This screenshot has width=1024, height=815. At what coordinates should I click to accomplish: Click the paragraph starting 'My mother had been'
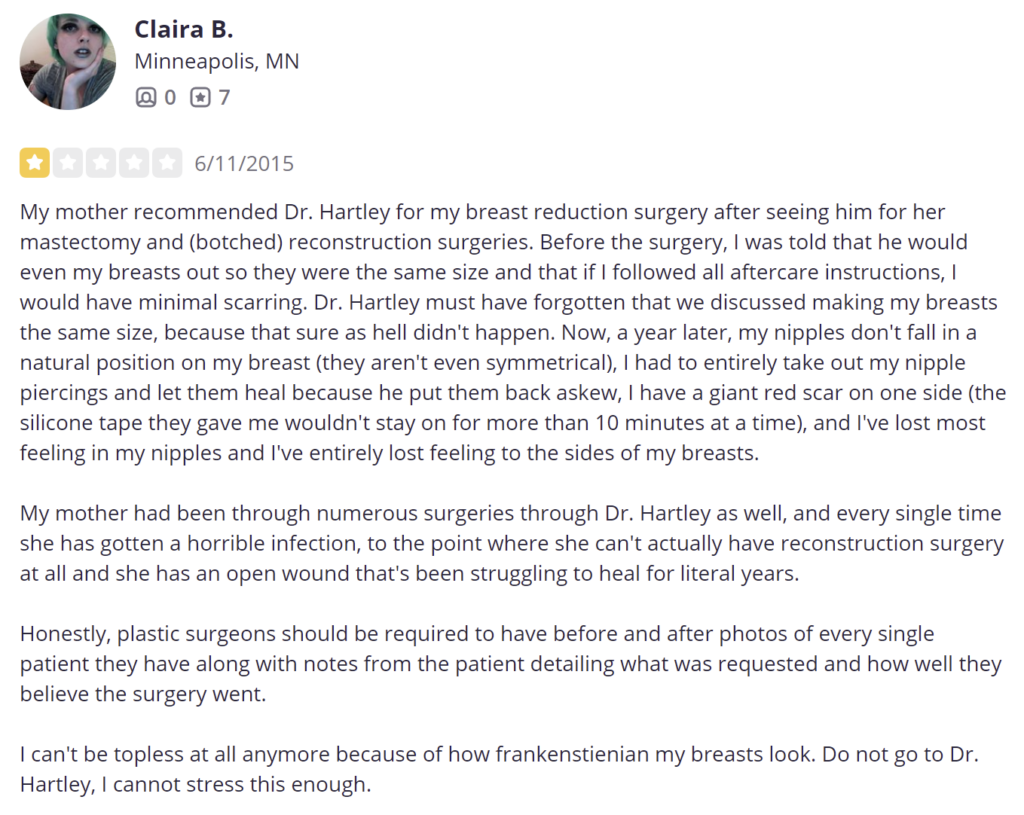pos(512,543)
